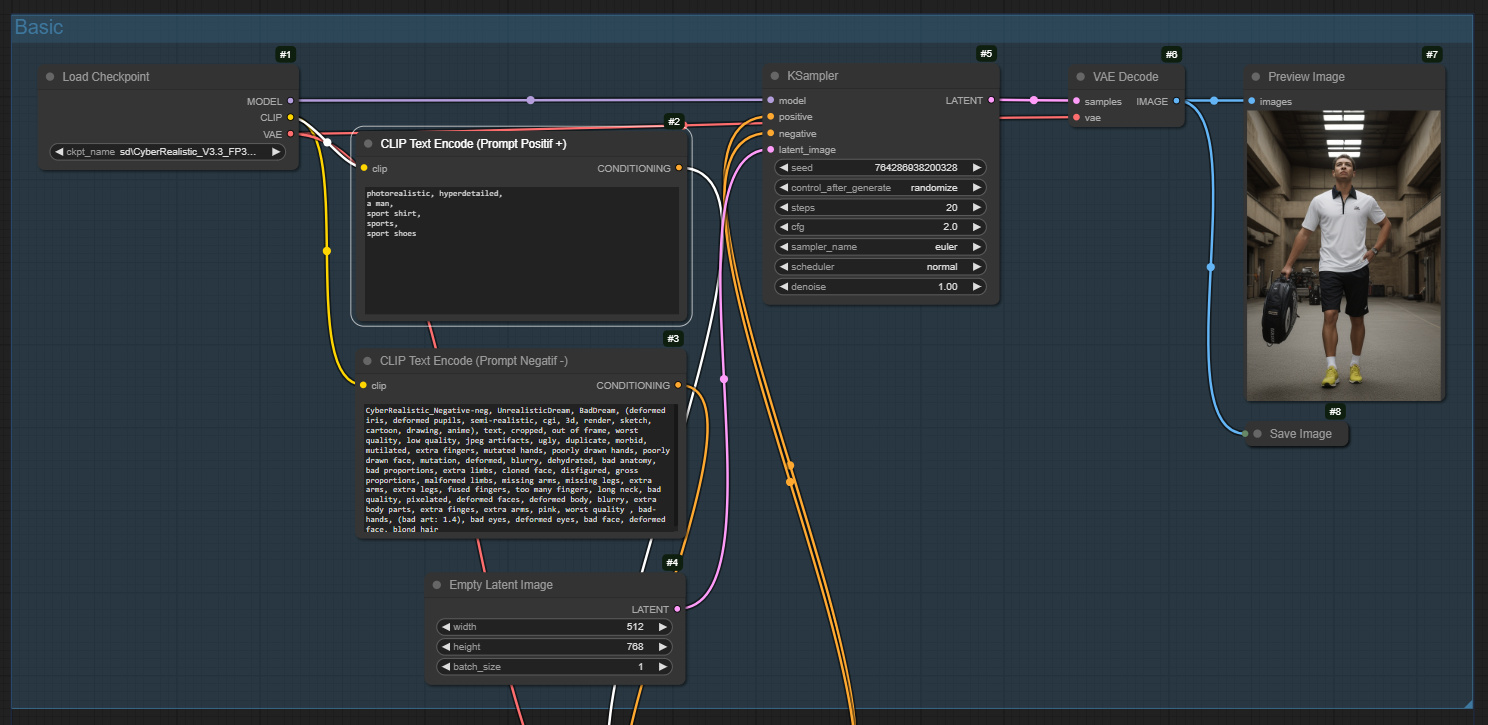The image size is (1488, 725).
Task: Click the CLIP output dot on Load Checkpoint
Action: [x=290, y=117]
